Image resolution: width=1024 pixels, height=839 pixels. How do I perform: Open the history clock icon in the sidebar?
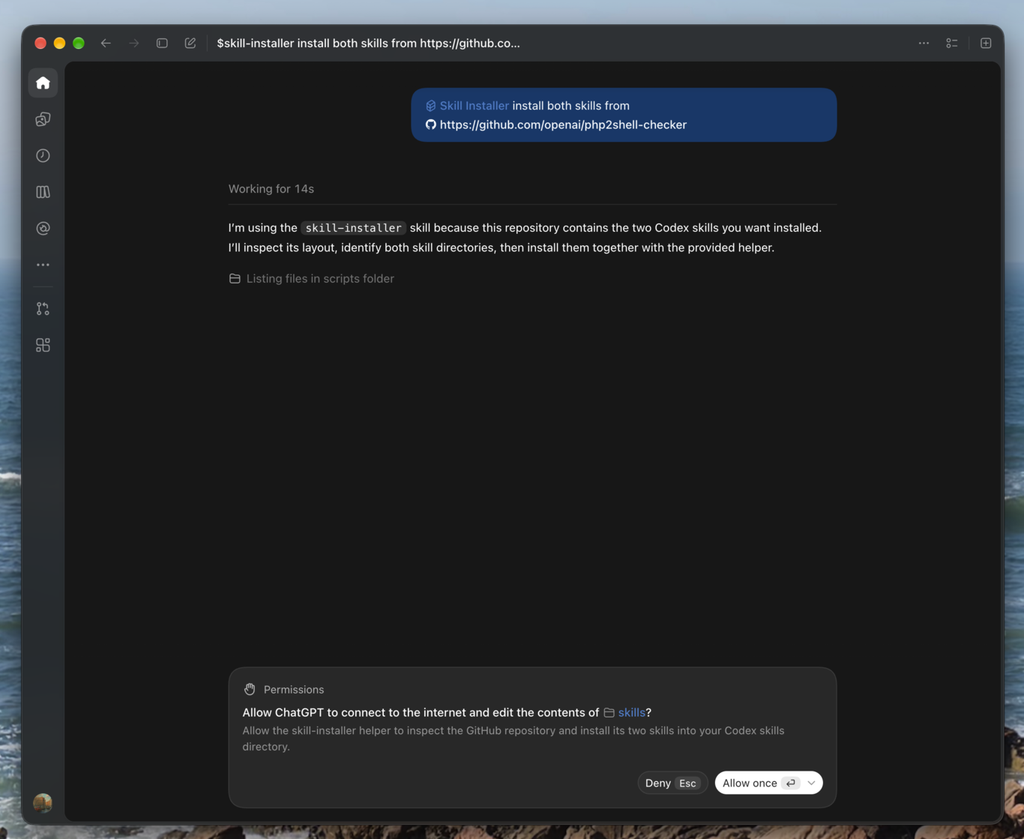tap(43, 155)
